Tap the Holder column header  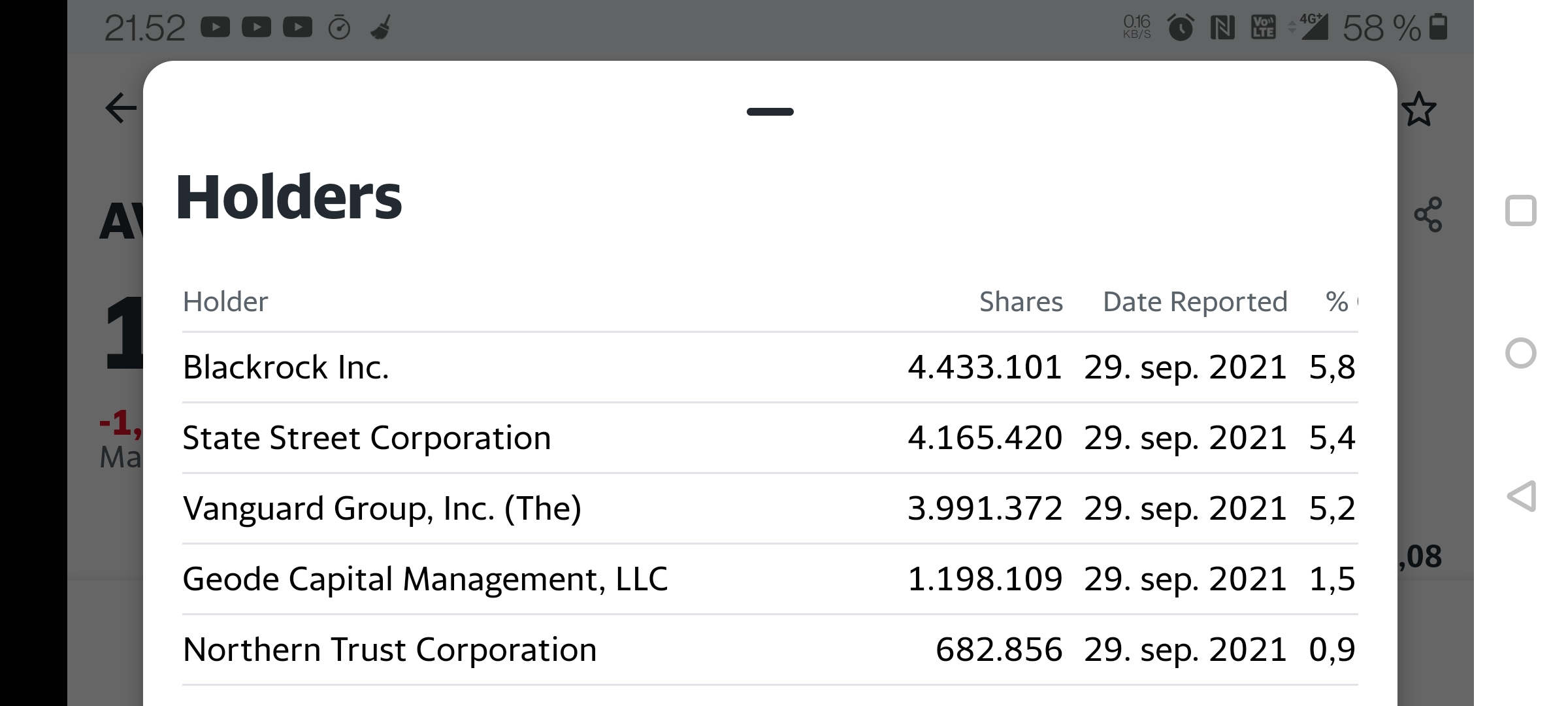[225, 302]
